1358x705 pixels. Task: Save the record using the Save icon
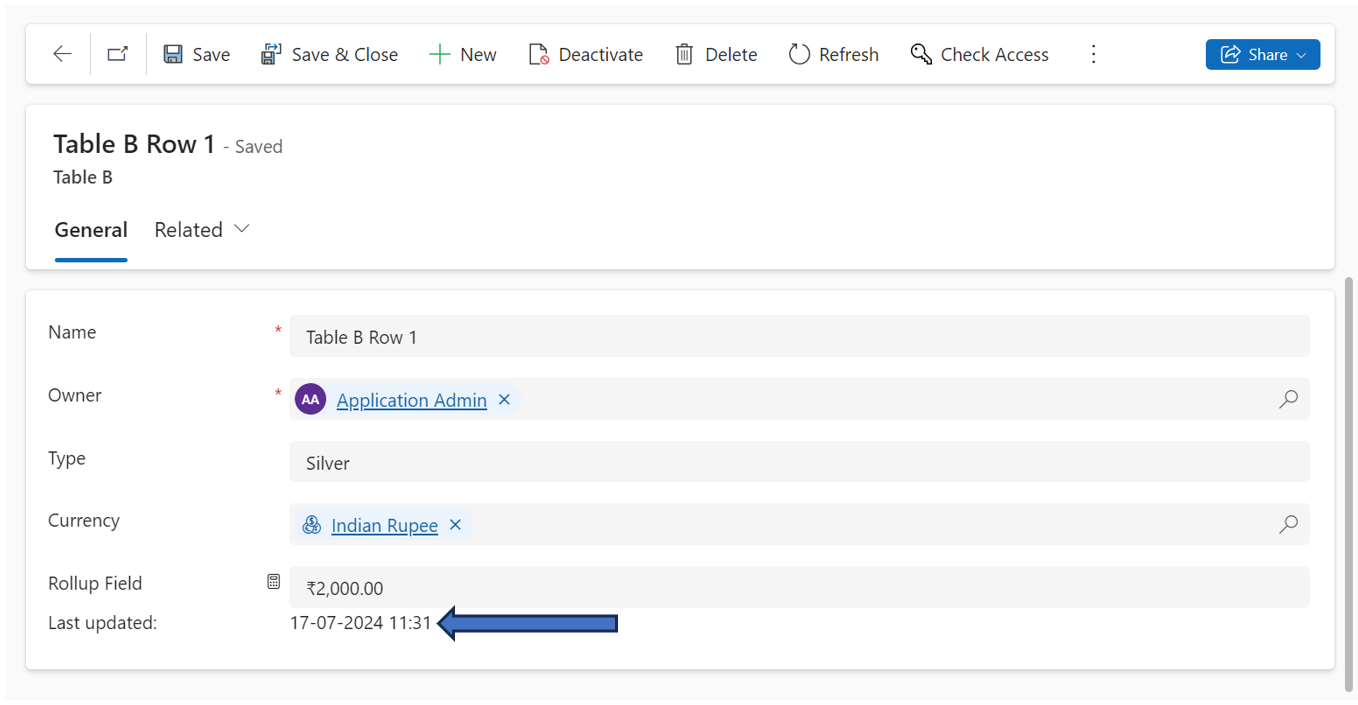tap(175, 54)
